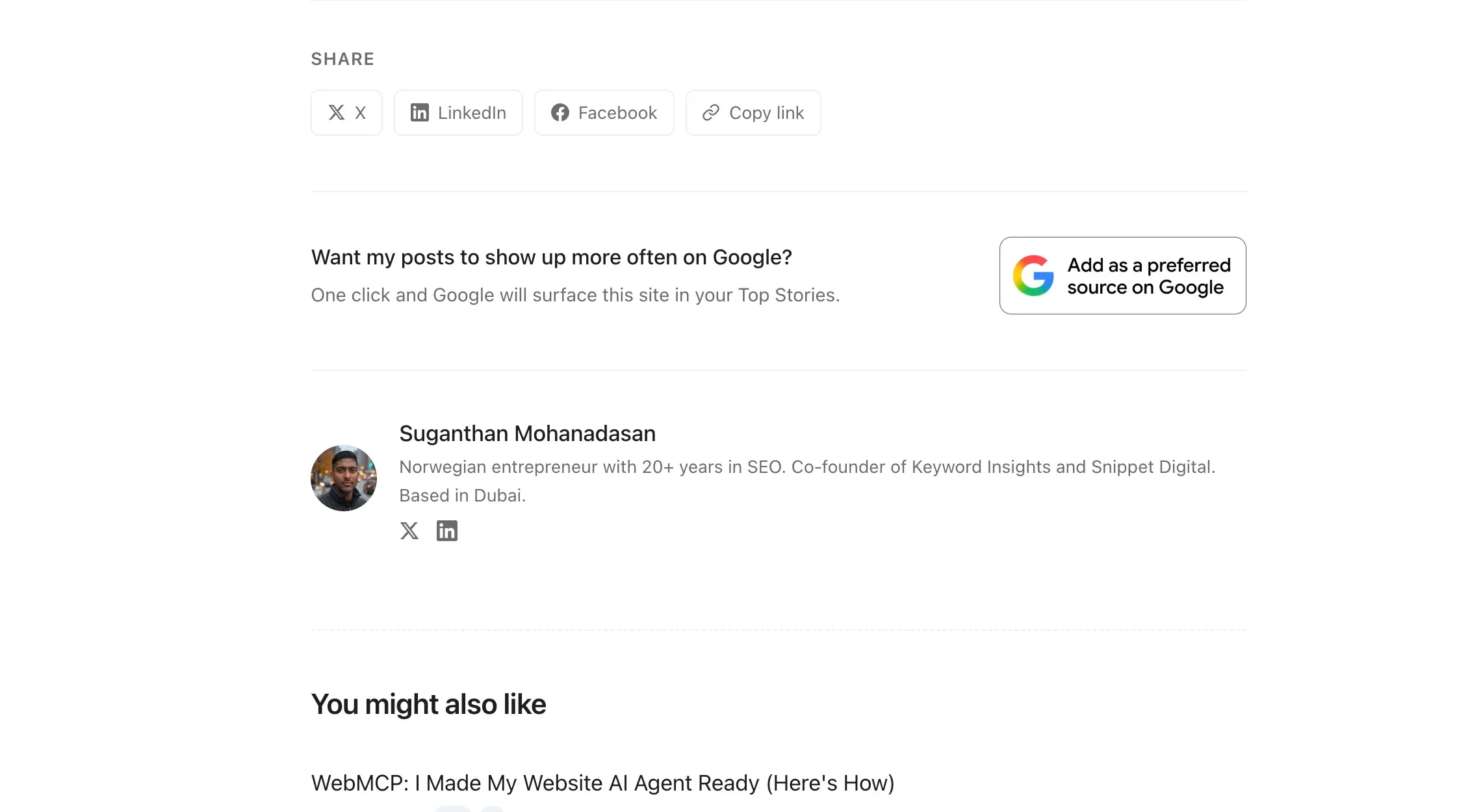Open the author name Suganthan Mohanadasan
Viewport: 1457px width, 812px height.
[x=527, y=433]
